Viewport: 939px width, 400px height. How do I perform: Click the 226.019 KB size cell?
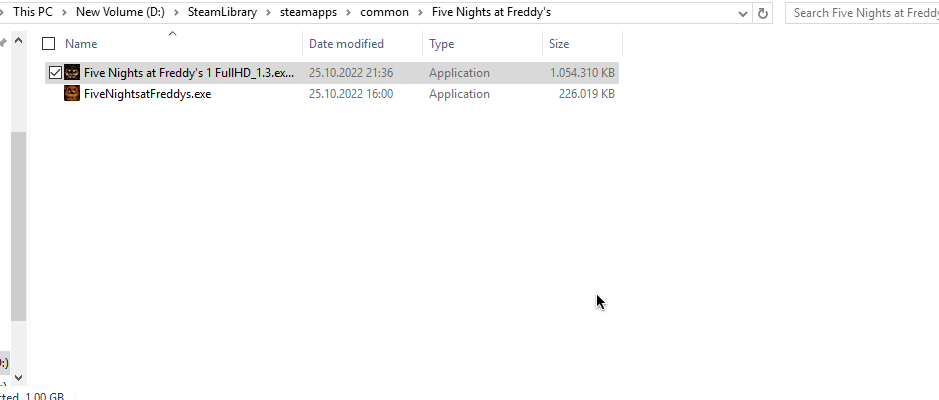[586, 93]
